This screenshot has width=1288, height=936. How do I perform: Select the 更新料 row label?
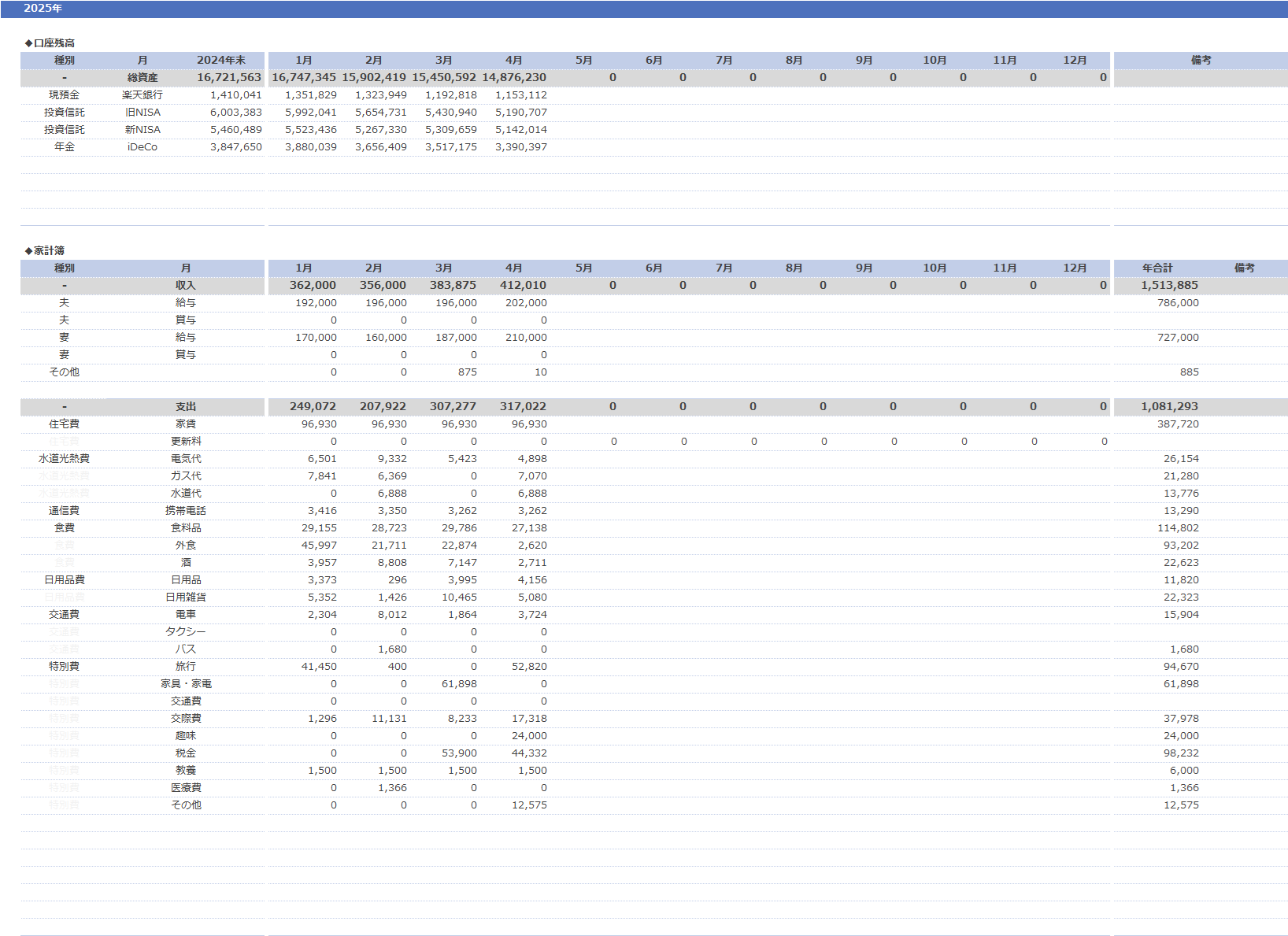pos(186,442)
